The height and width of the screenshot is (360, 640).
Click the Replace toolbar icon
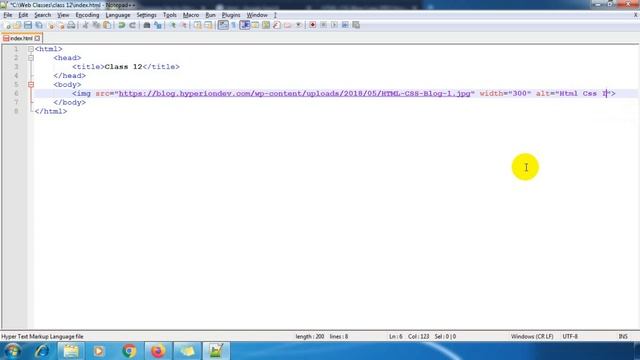click(x=158, y=25)
